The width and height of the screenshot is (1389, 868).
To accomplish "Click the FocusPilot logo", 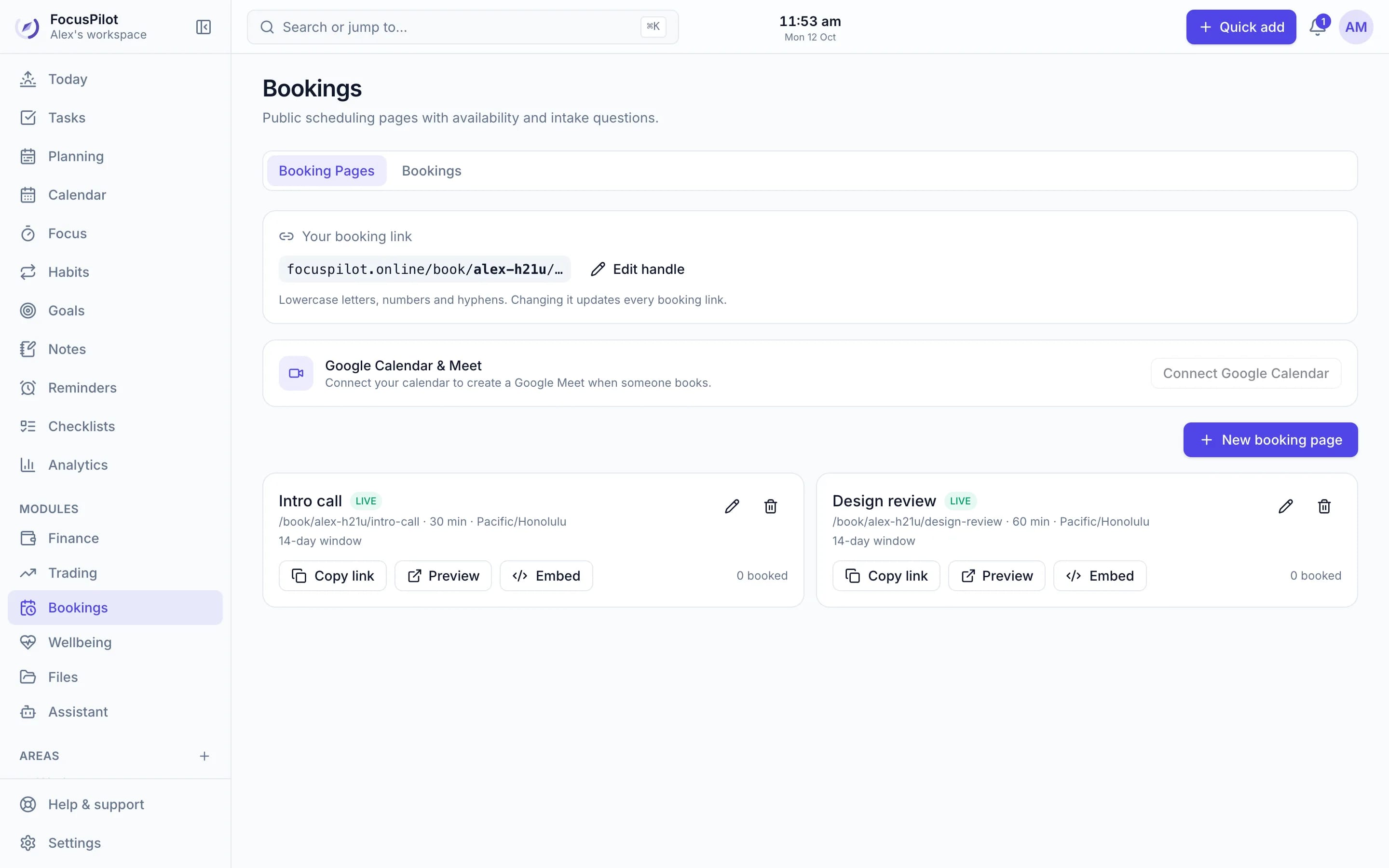I will pyautogui.click(x=27, y=27).
